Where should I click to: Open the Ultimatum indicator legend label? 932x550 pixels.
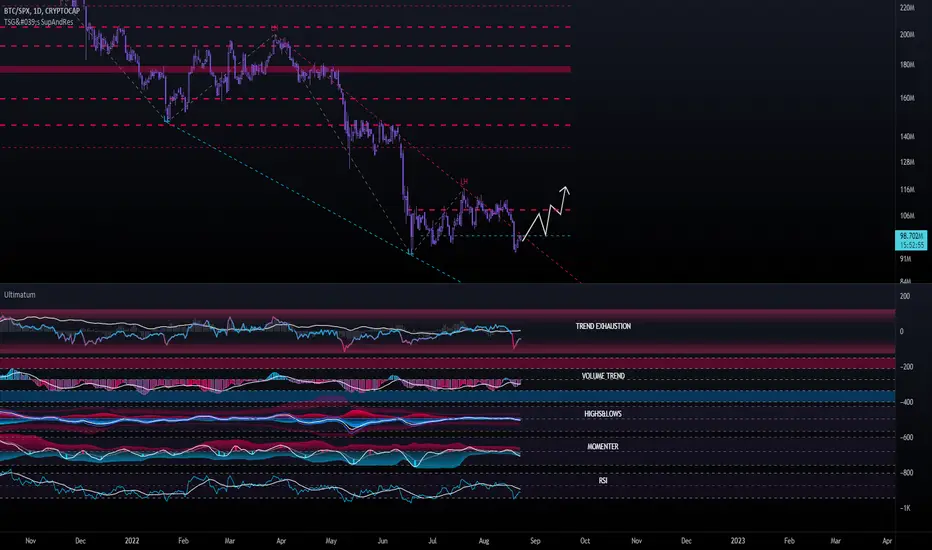coord(20,295)
